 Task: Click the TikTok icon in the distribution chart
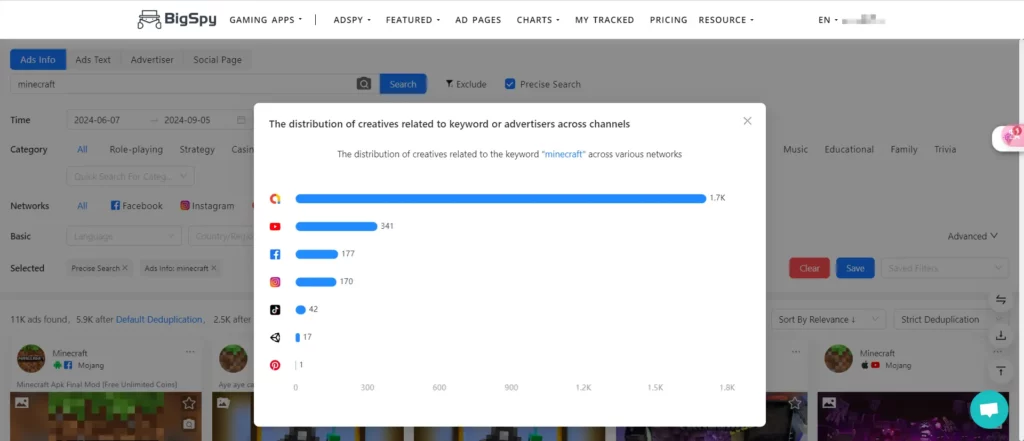[275, 310]
